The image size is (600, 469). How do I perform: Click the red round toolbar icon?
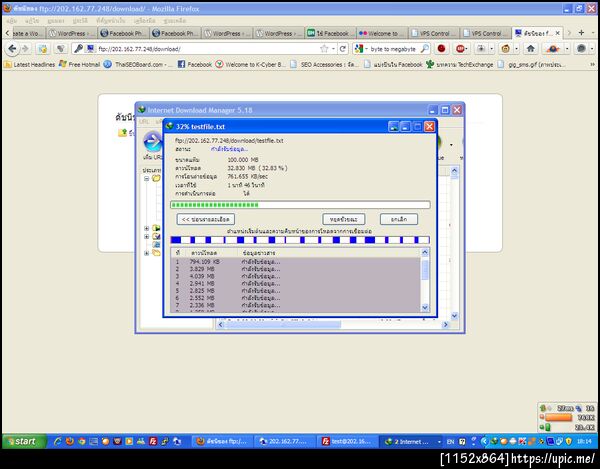tap(441, 49)
